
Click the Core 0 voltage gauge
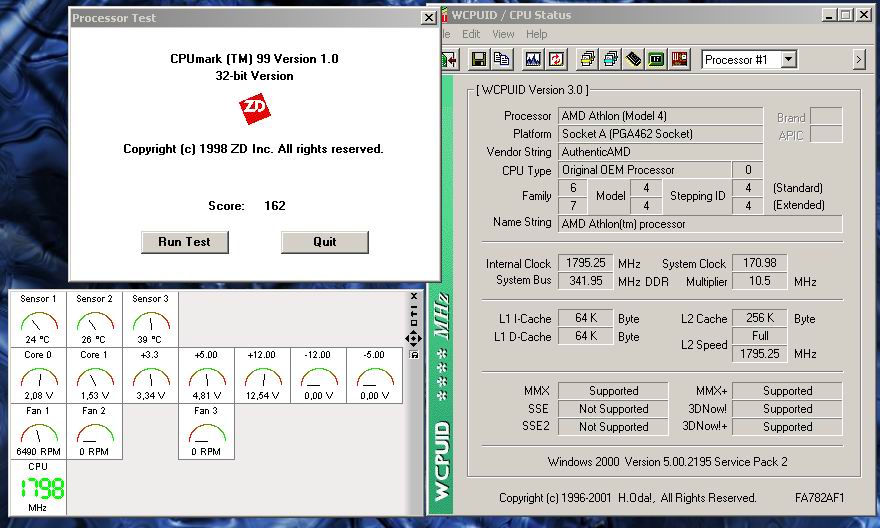[38, 375]
